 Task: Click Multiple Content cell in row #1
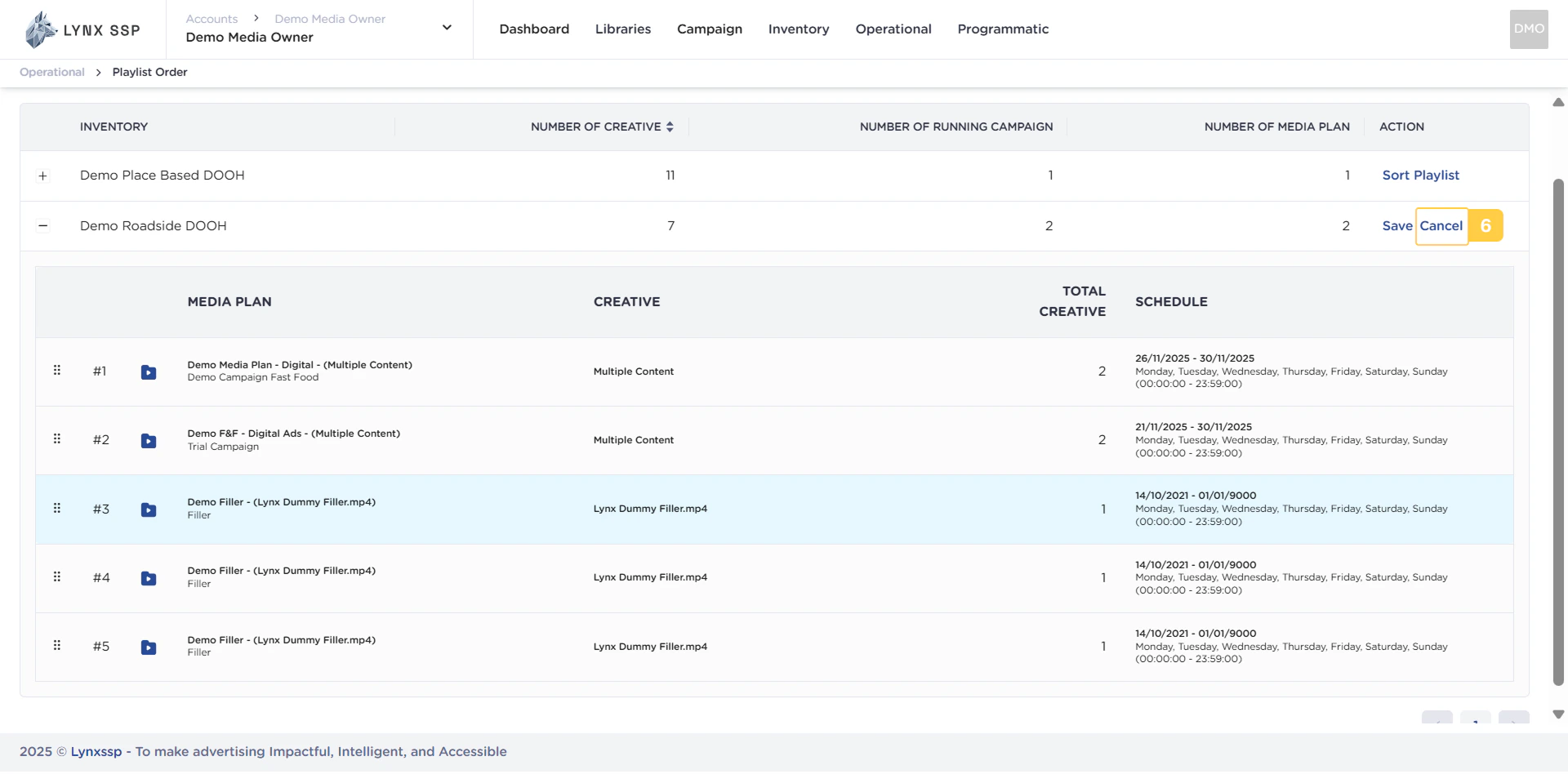pos(634,371)
